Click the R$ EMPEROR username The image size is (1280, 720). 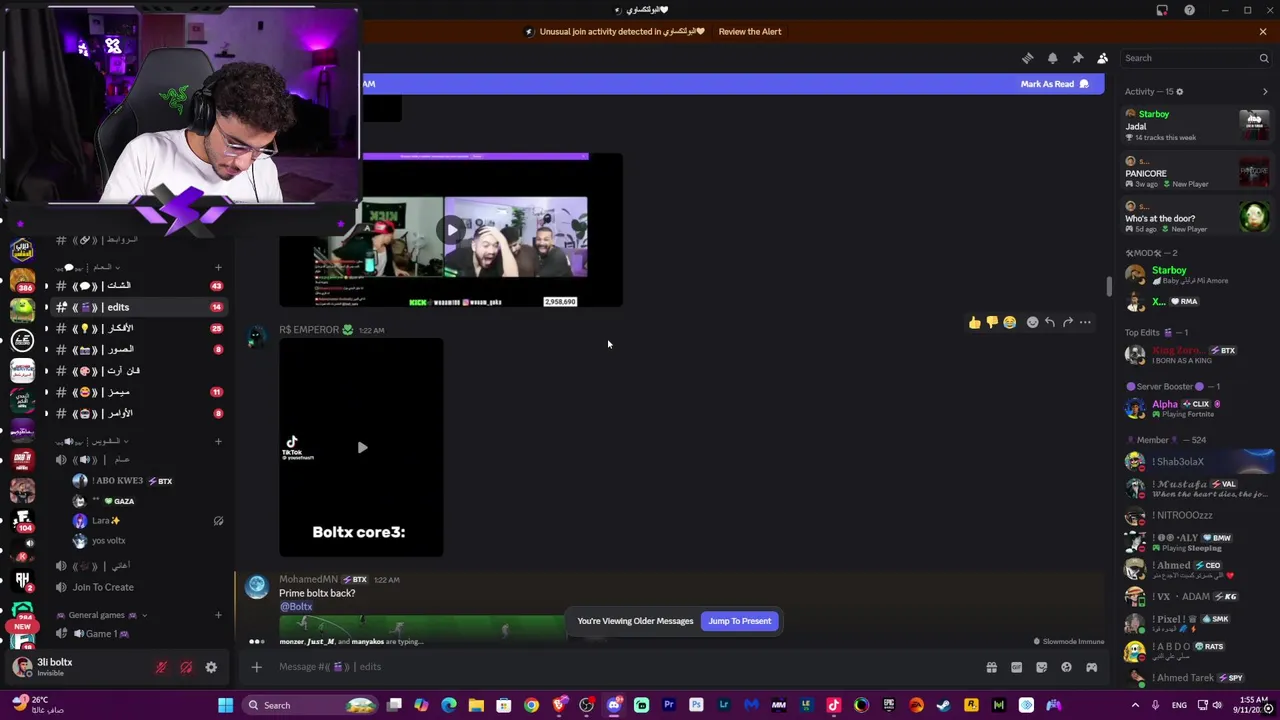(308, 330)
